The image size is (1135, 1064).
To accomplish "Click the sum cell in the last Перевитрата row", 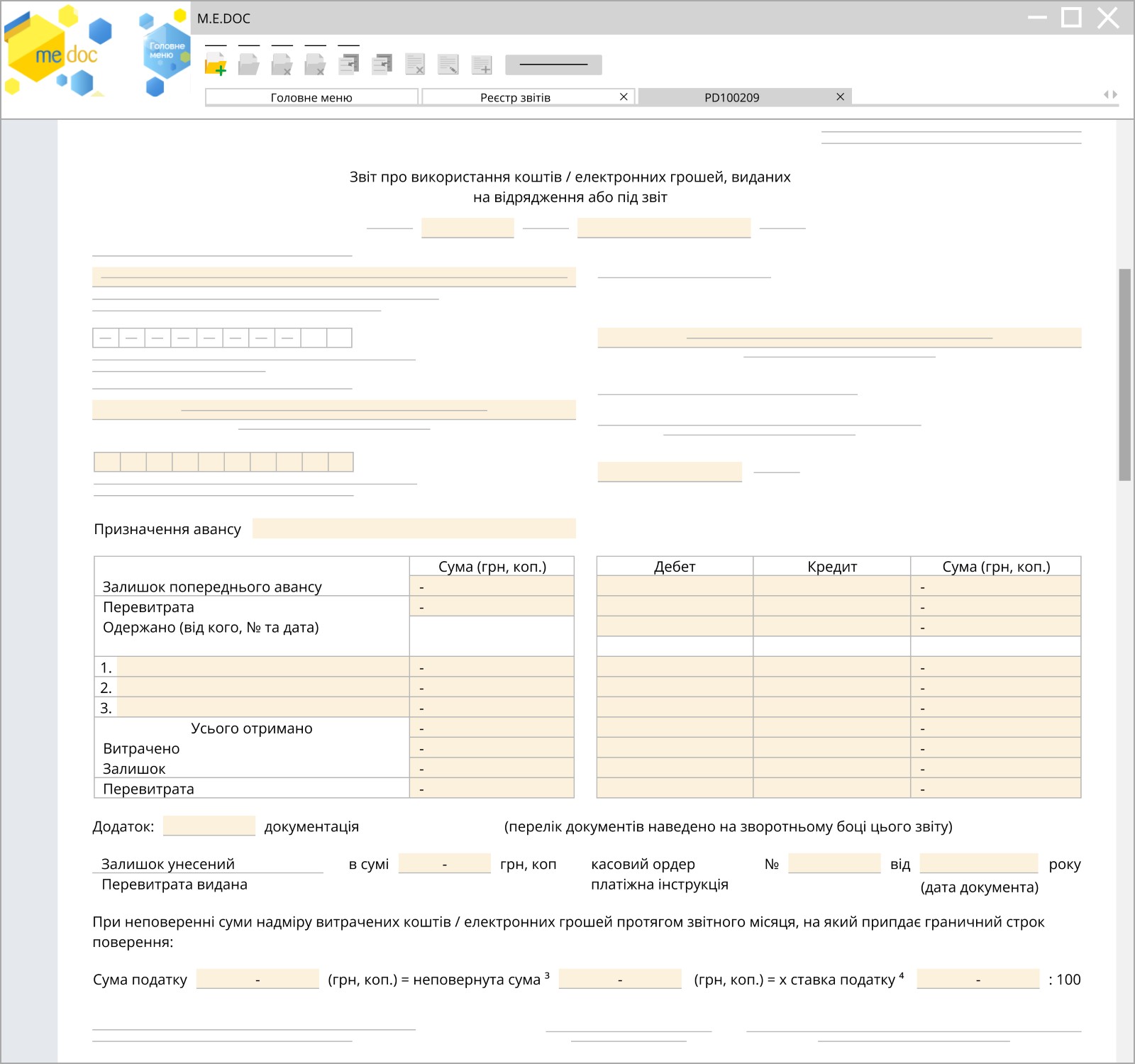I will click(492, 789).
